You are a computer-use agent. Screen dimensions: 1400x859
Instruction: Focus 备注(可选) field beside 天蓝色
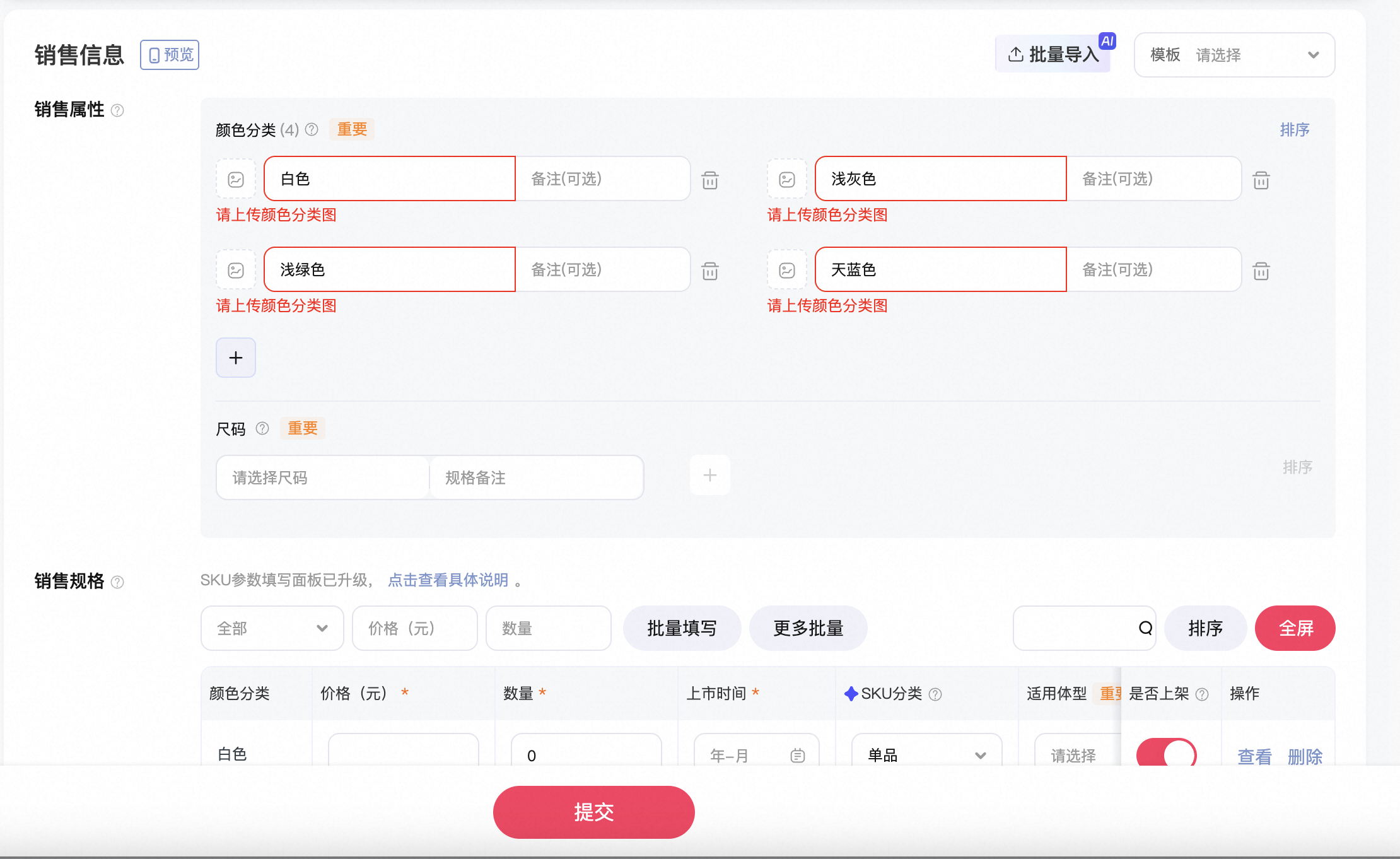click(x=1154, y=269)
